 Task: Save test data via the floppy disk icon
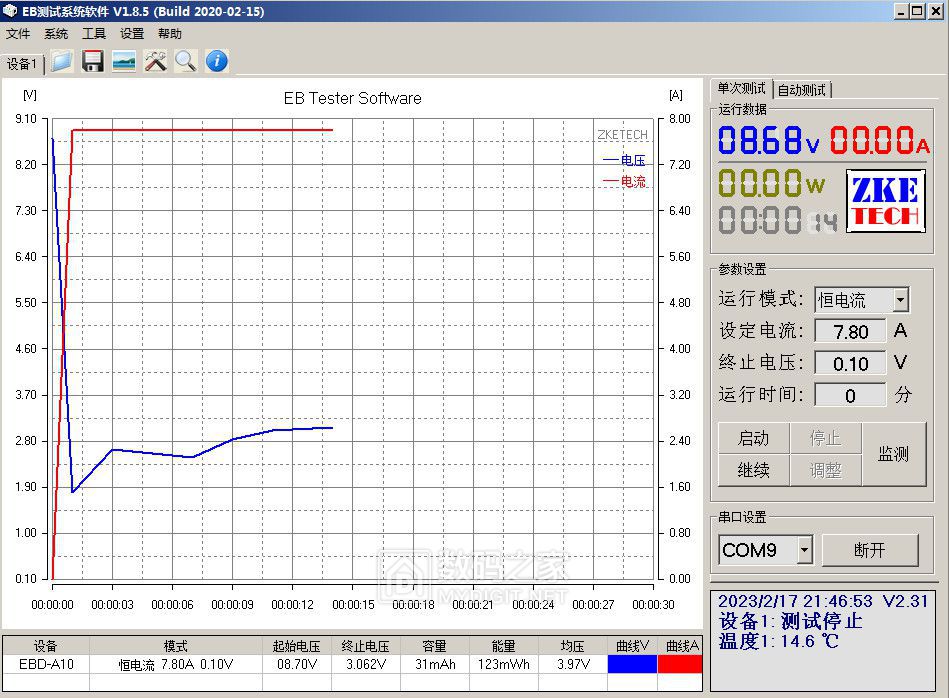92,61
